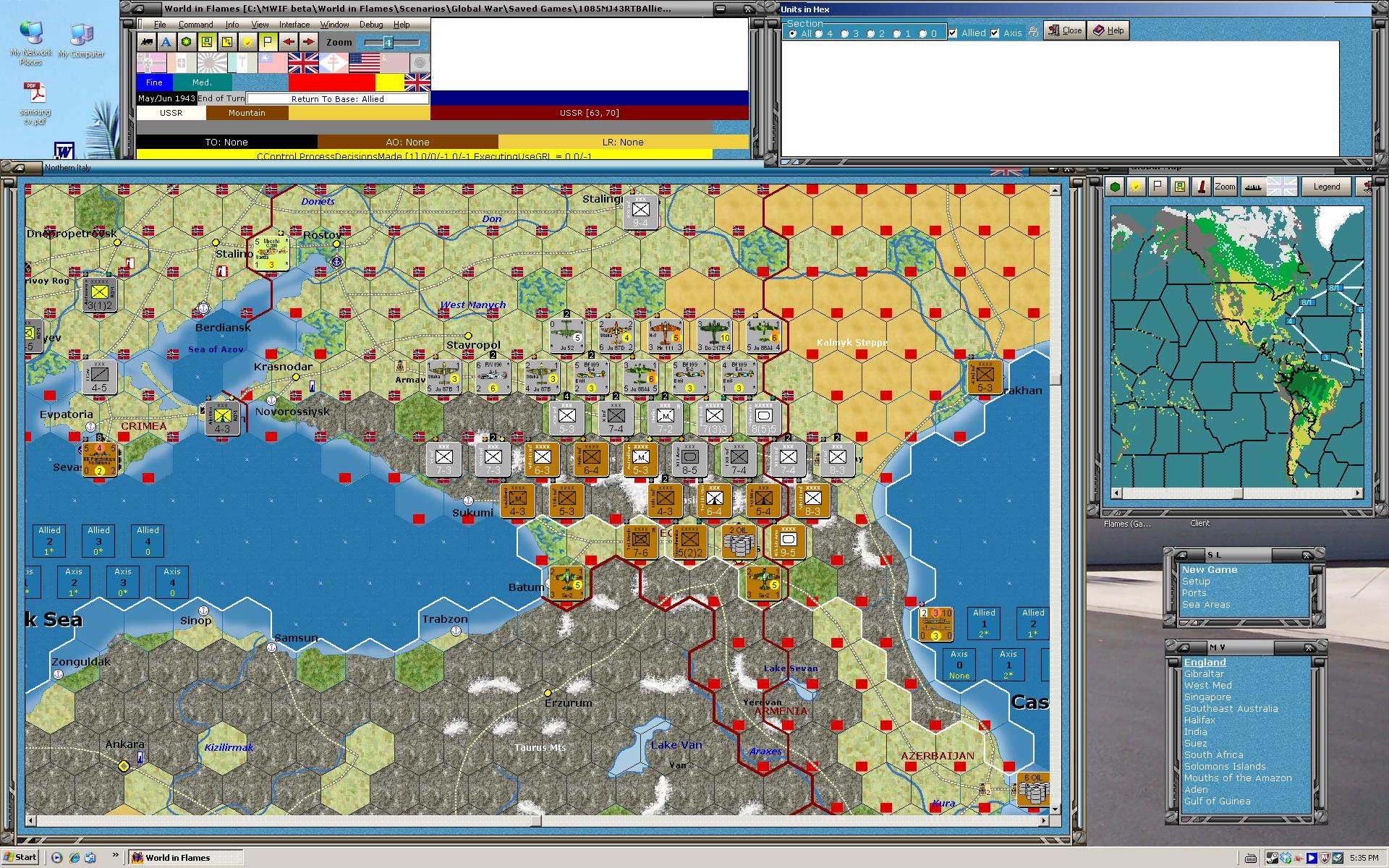Select Gibraltar in the M V list

pyautogui.click(x=1204, y=674)
